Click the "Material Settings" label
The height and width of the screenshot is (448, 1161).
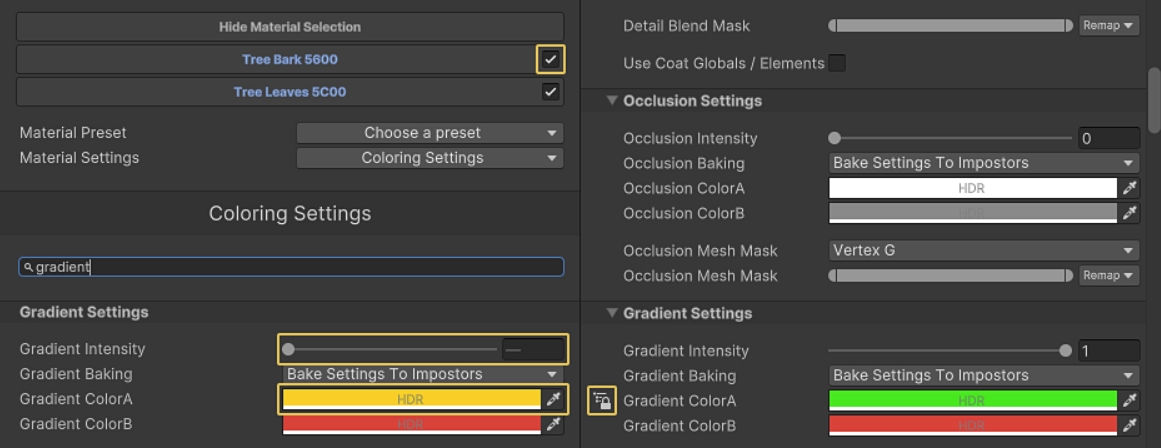(79, 158)
